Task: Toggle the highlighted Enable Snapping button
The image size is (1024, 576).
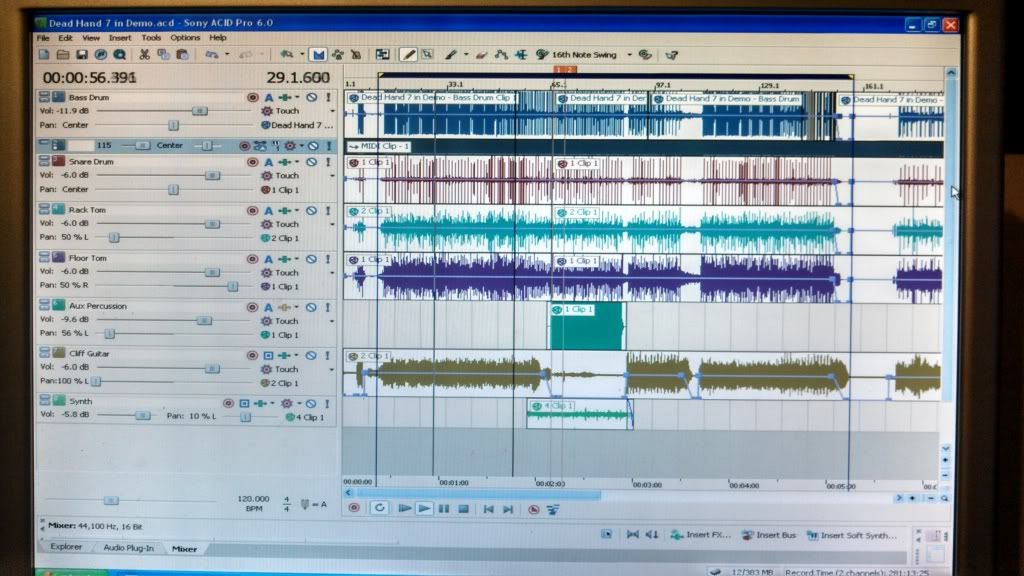Action: [318, 55]
